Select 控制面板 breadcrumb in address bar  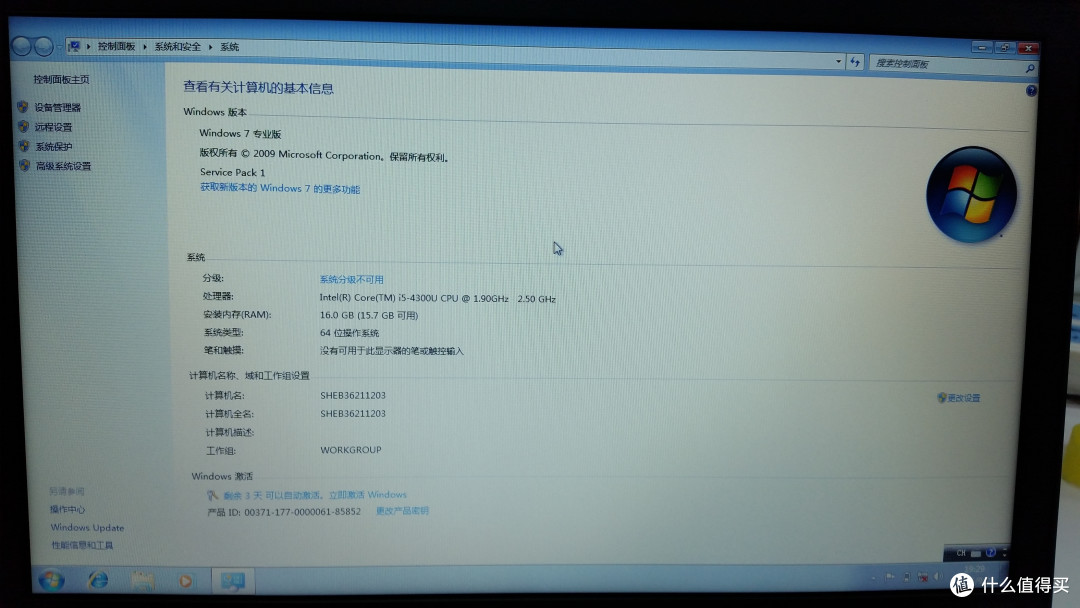116,46
